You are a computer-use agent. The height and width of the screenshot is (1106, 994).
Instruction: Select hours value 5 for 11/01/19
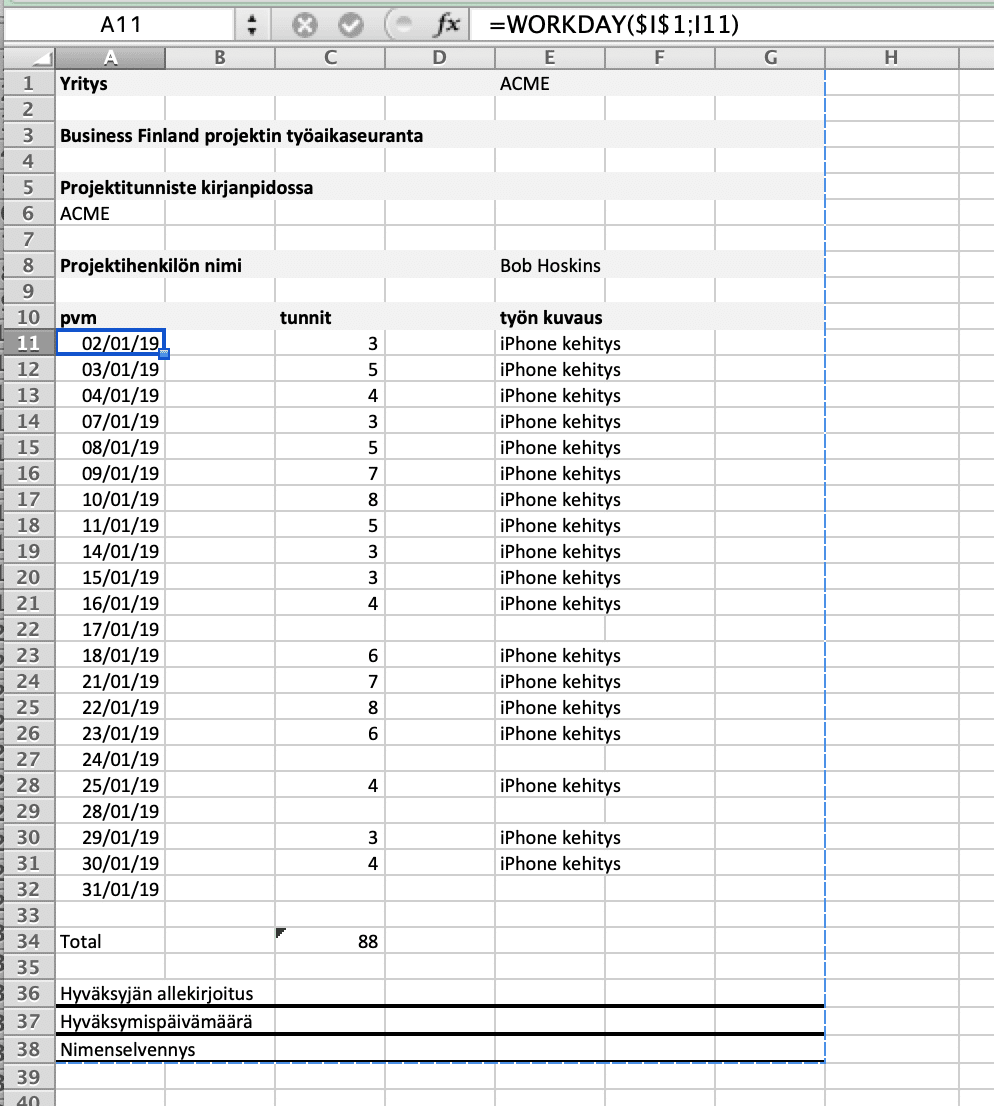(x=330, y=525)
